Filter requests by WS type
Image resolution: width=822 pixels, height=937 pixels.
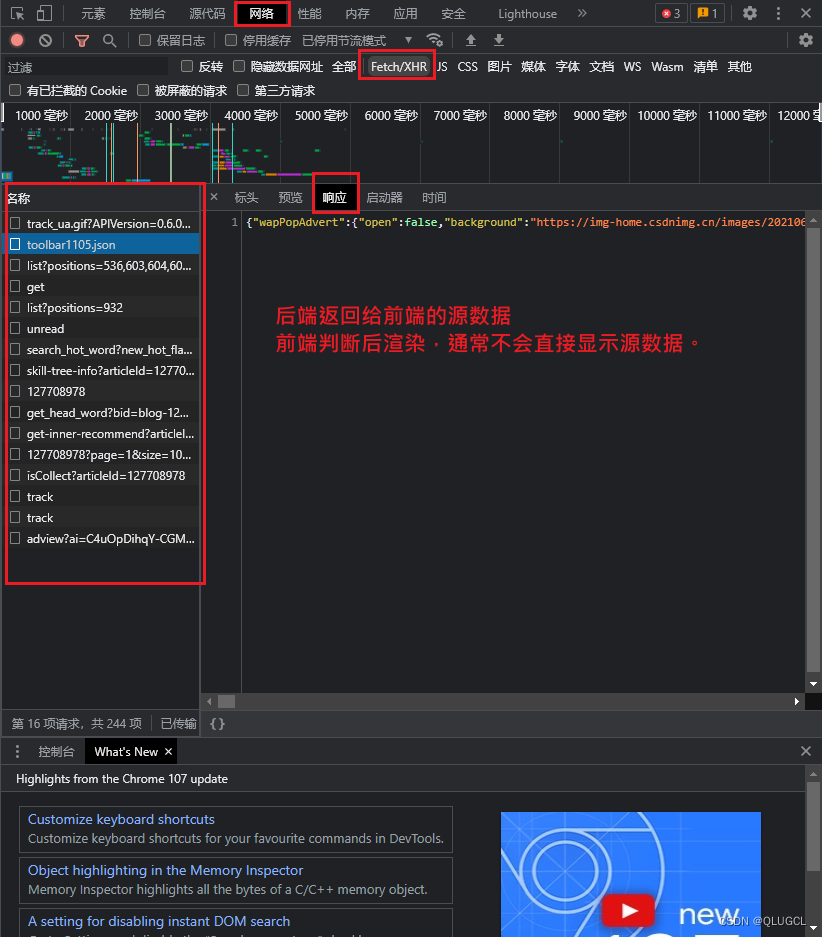pos(632,66)
